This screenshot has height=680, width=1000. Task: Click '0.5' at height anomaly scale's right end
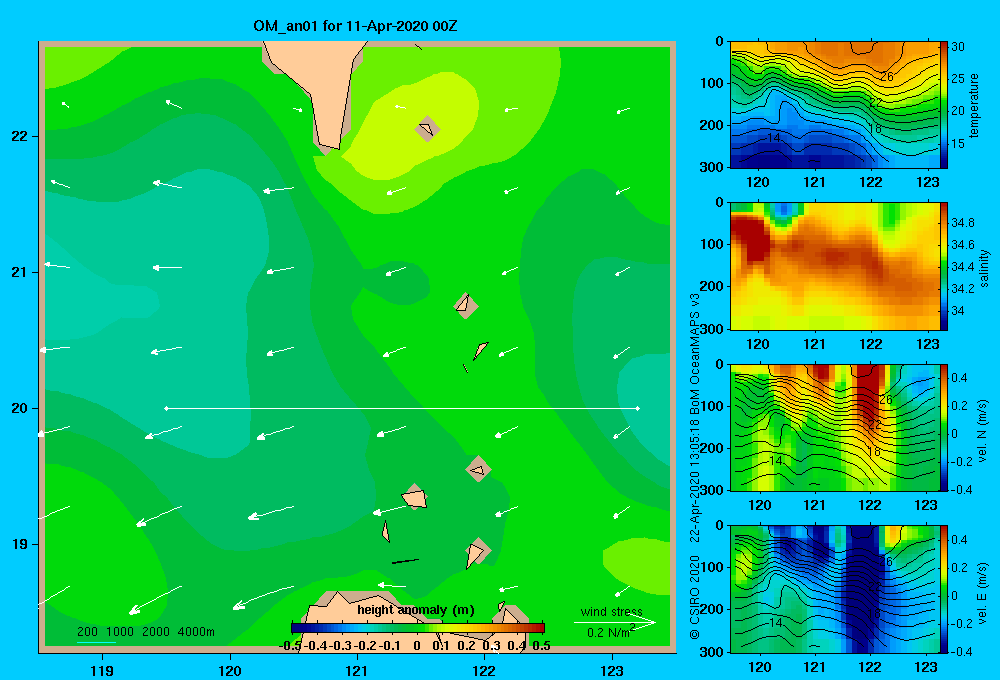541,646
